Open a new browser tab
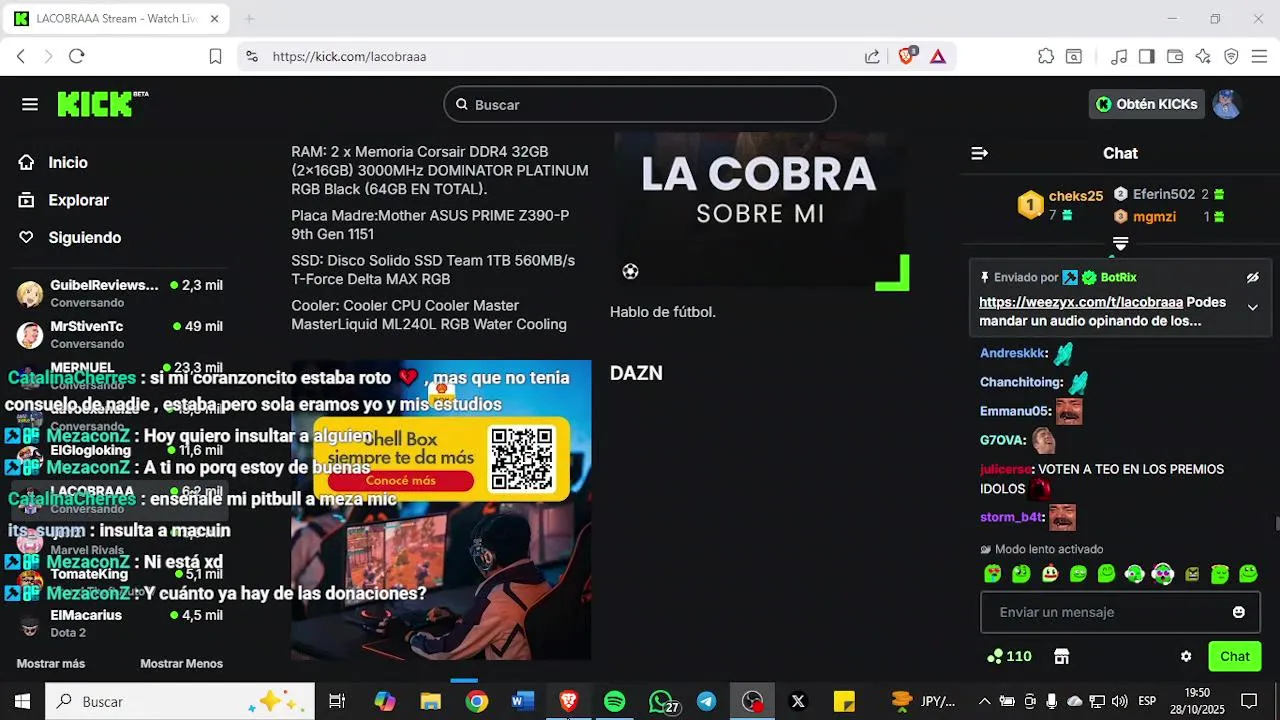 (250, 19)
